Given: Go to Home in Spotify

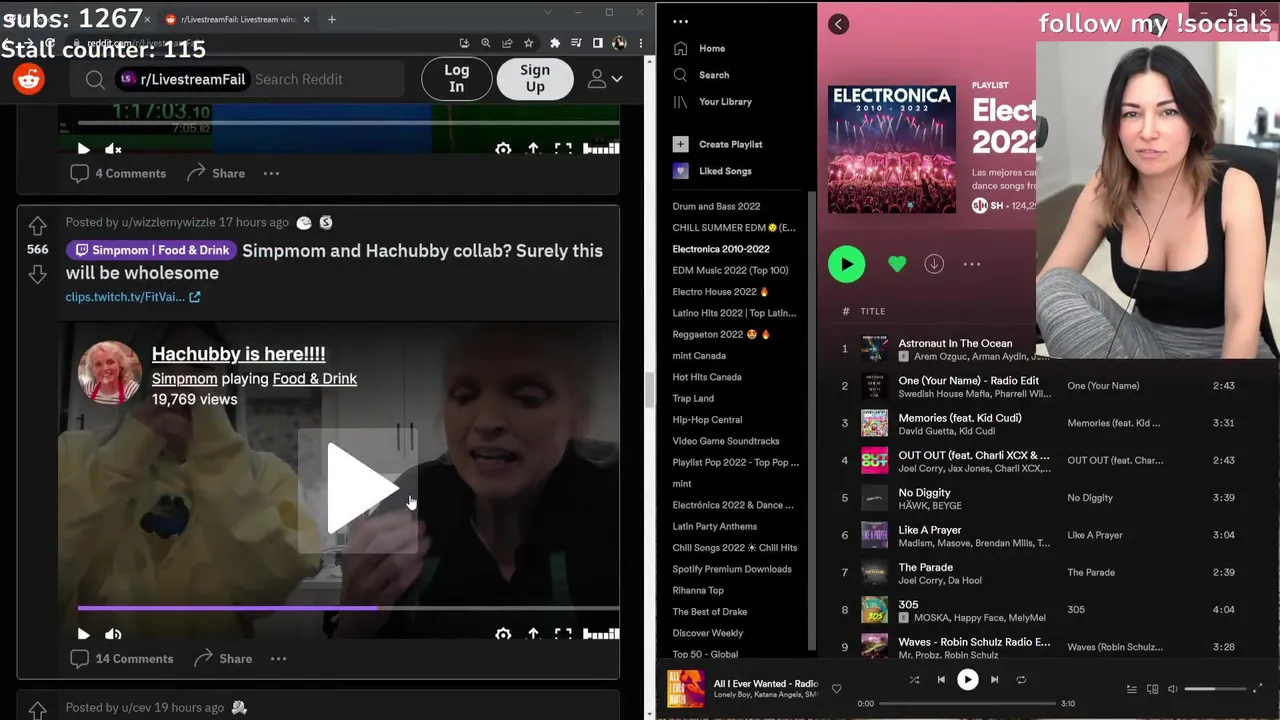Looking at the screenshot, I should 700,48.
